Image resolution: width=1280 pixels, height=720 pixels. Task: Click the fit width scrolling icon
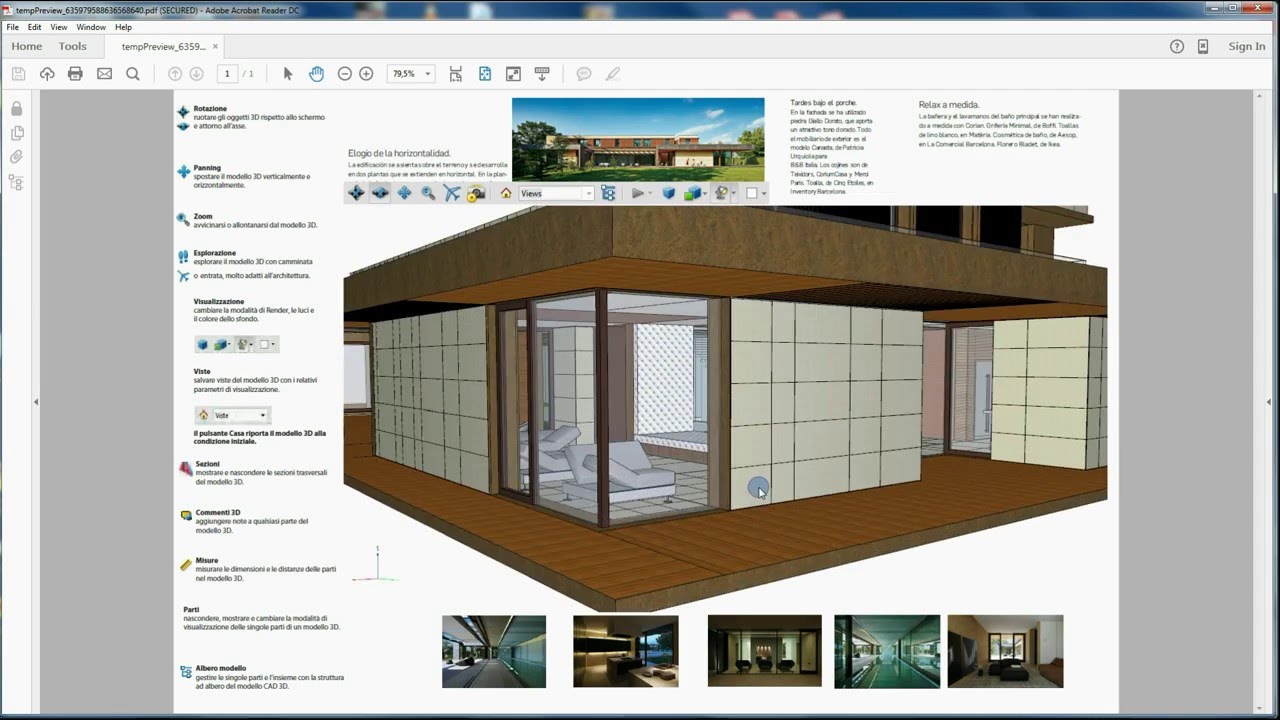point(456,74)
